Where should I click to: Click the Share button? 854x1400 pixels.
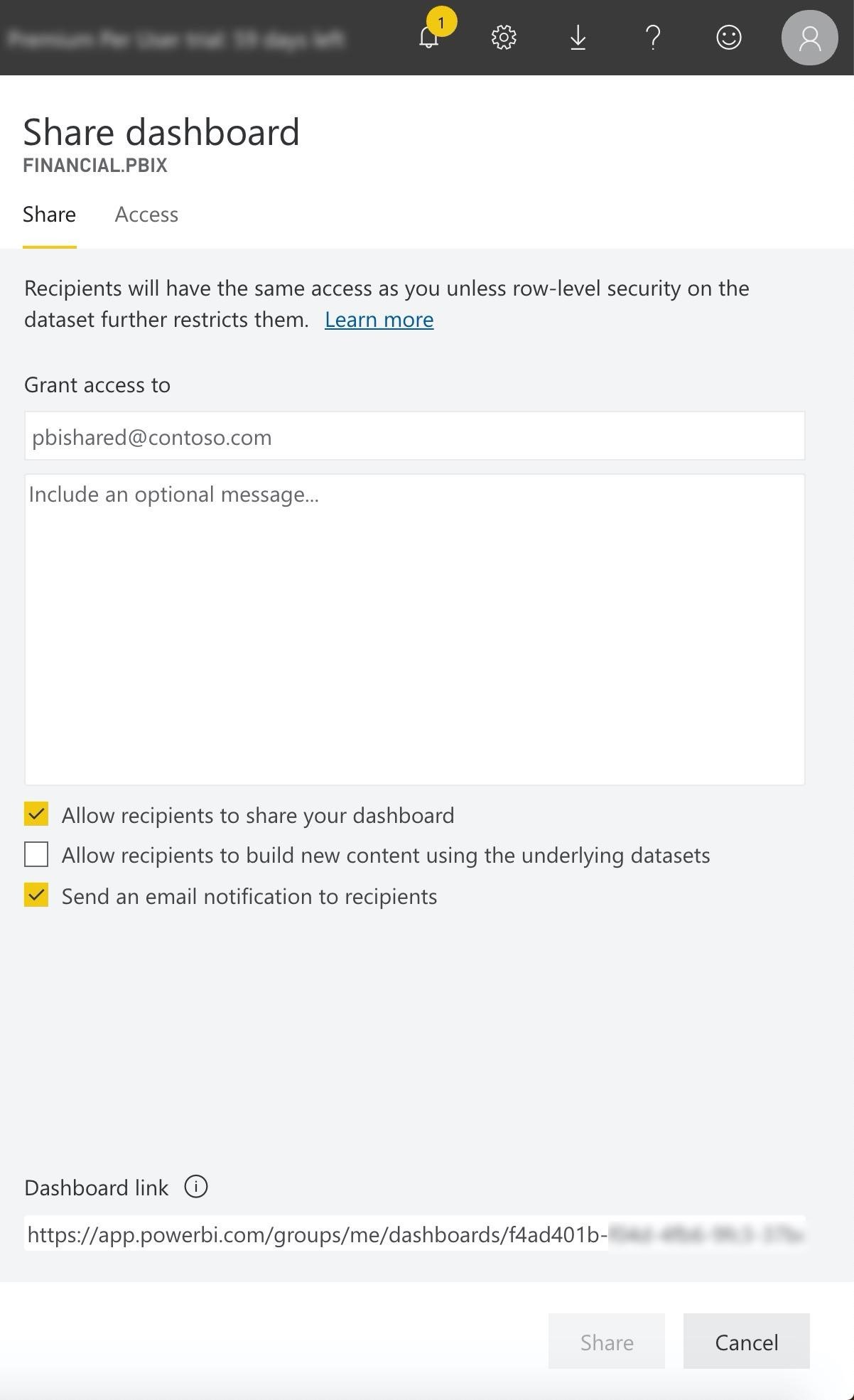point(606,1342)
